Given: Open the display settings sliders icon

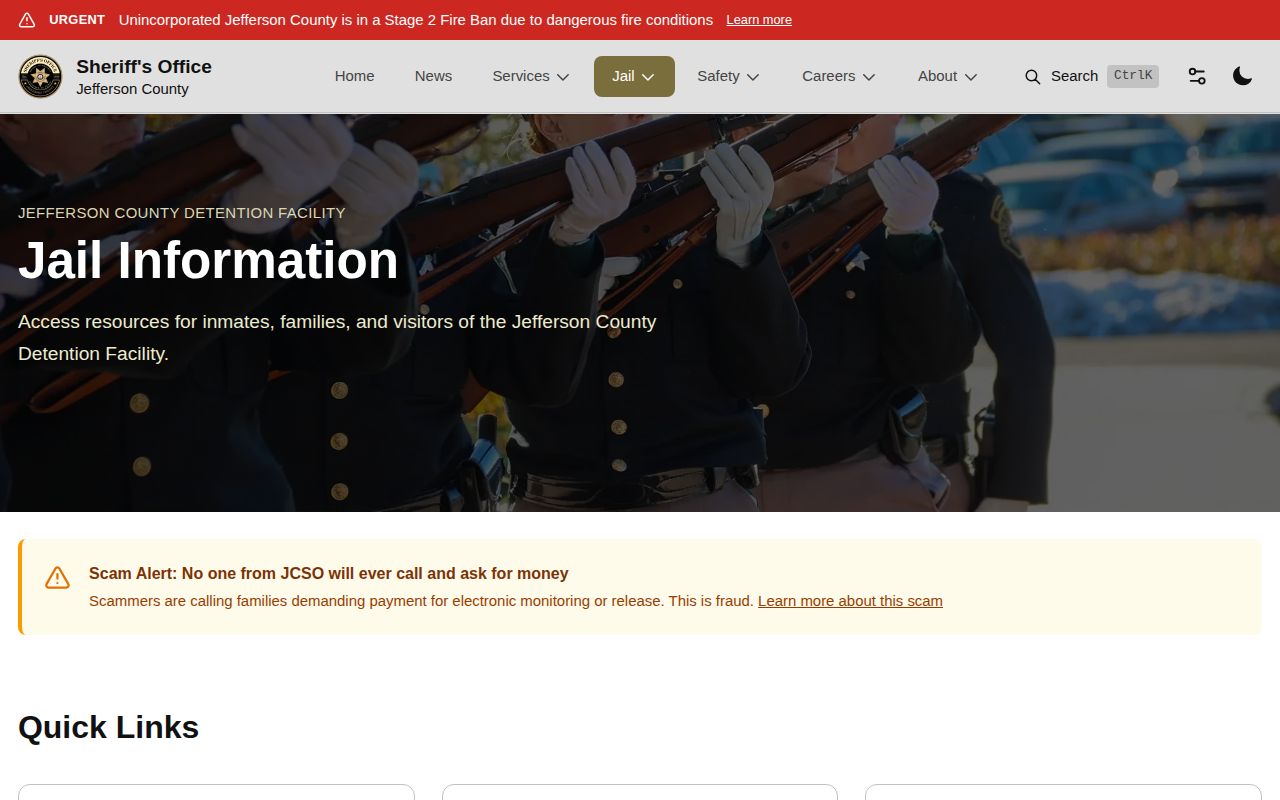Looking at the screenshot, I should [x=1197, y=76].
